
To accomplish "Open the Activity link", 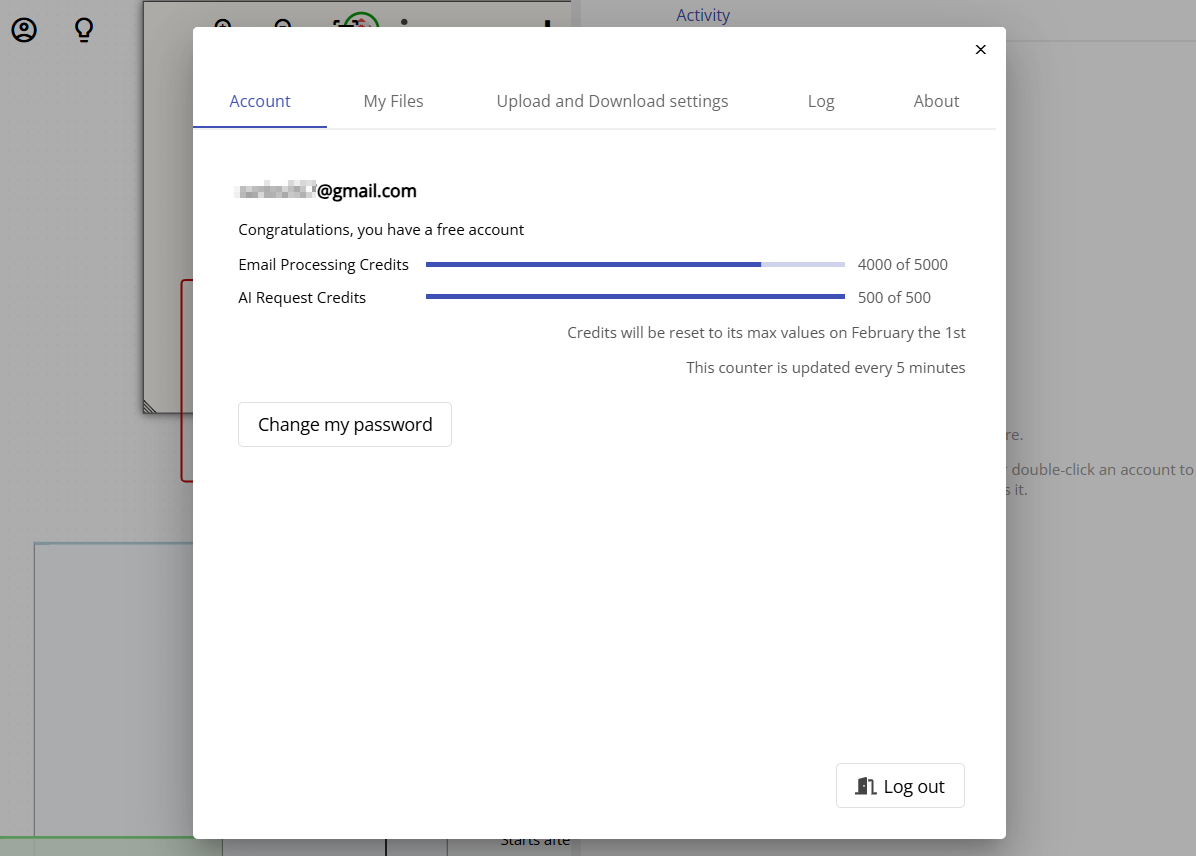I will tap(702, 15).
